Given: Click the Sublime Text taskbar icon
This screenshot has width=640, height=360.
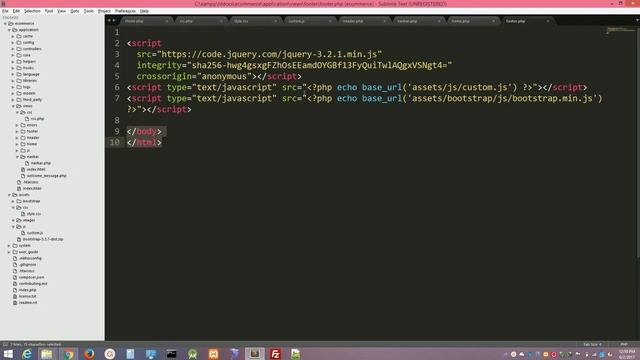Looking at the screenshot, I should click(255, 354).
